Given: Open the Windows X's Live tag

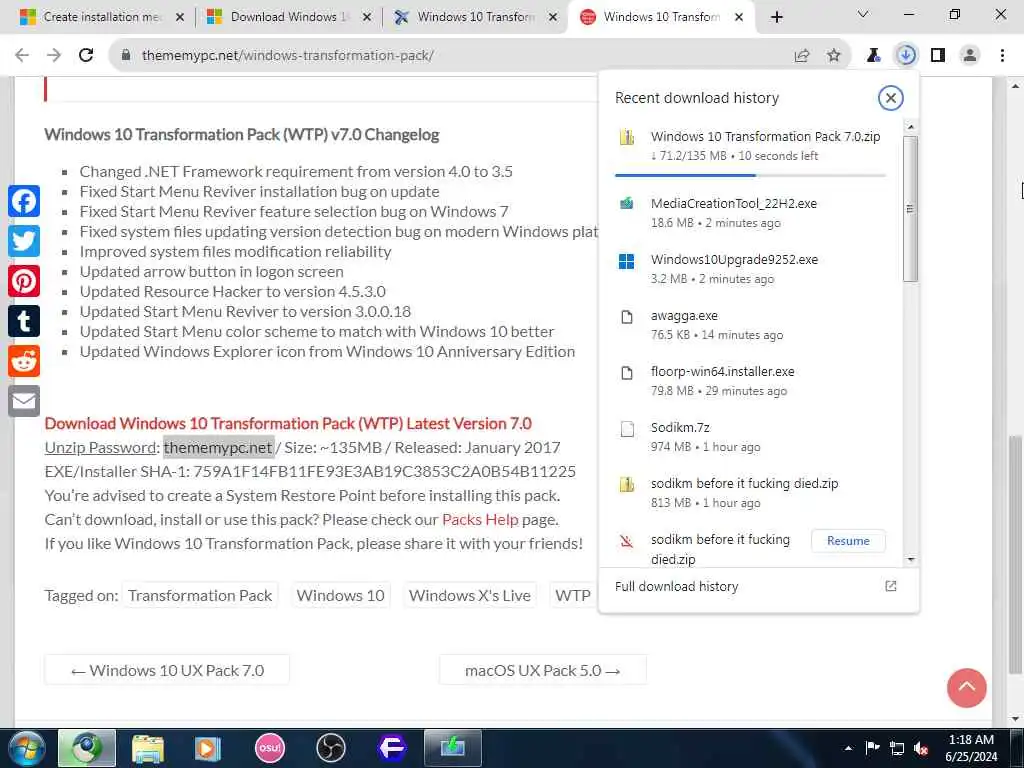Looking at the screenshot, I should [x=470, y=596].
